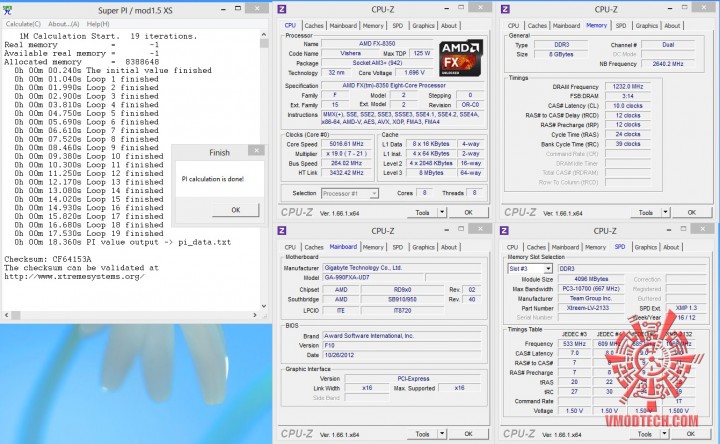Switch to Memory tab in the bottom-right CPU-Z SPD window
This screenshot has height=444, width=720.
pos(596,247)
